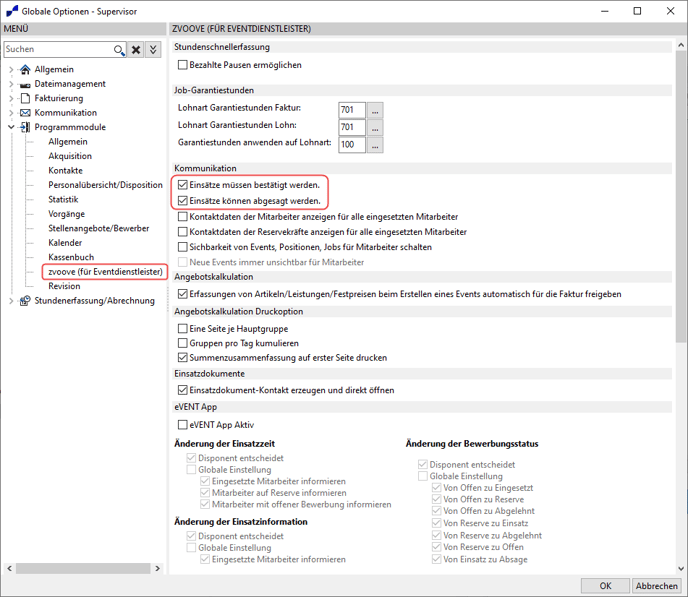688x597 pixels.
Task: Expand the Fakturierung tree node
Action: (11, 98)
